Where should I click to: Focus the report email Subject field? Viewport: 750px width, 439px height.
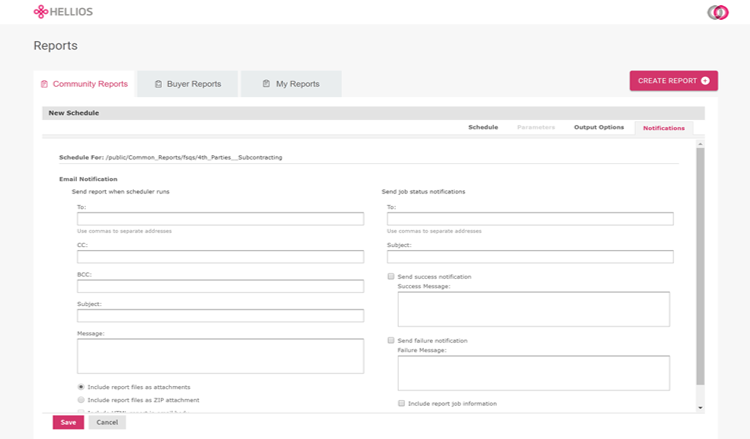tap(221, 316)
